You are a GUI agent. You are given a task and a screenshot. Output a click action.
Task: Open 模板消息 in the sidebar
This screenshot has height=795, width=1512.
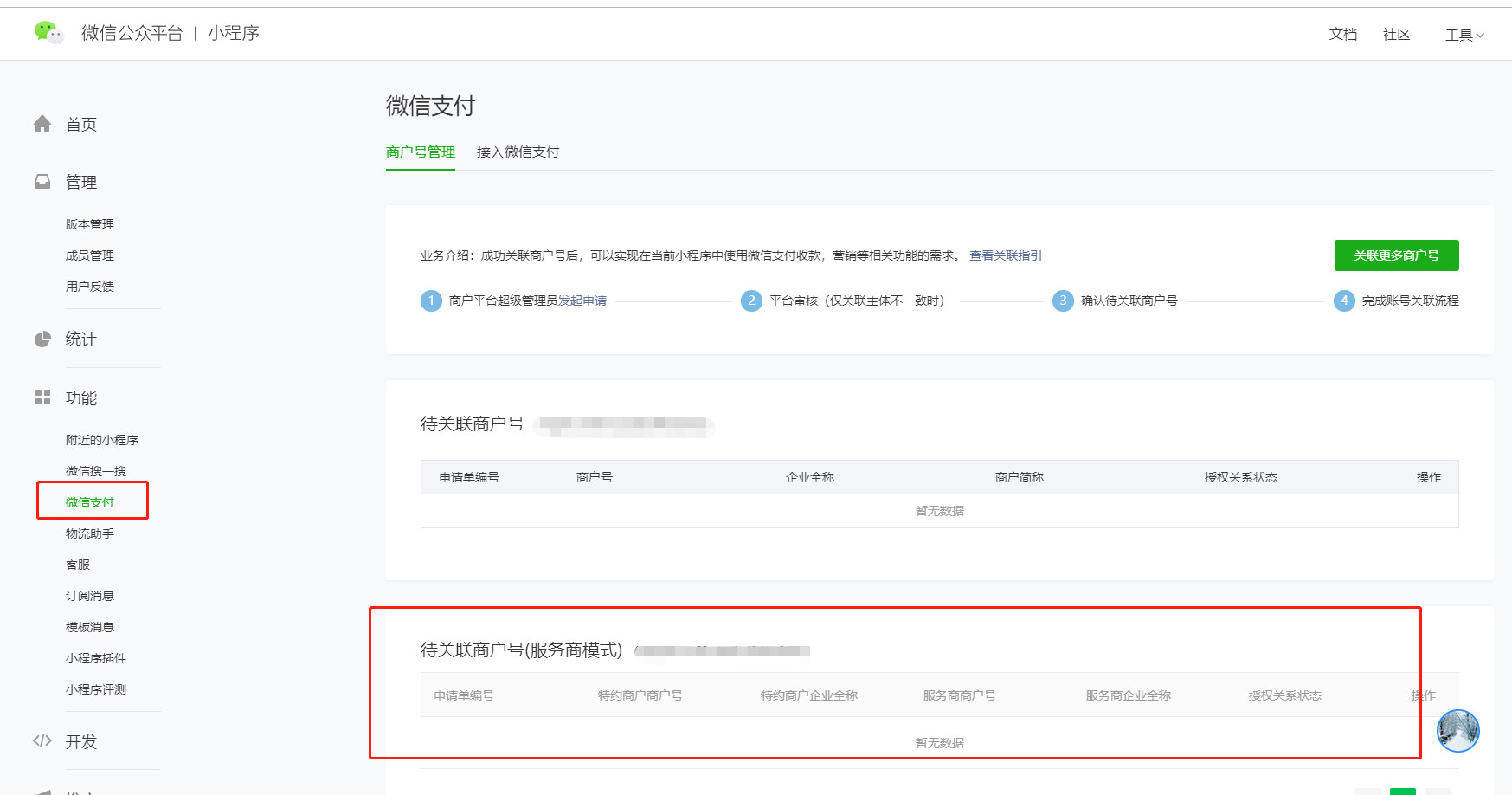tap(90, 627)
